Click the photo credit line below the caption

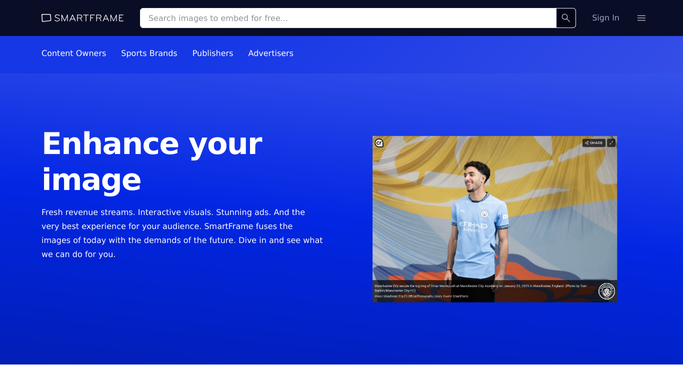(421, 296)
